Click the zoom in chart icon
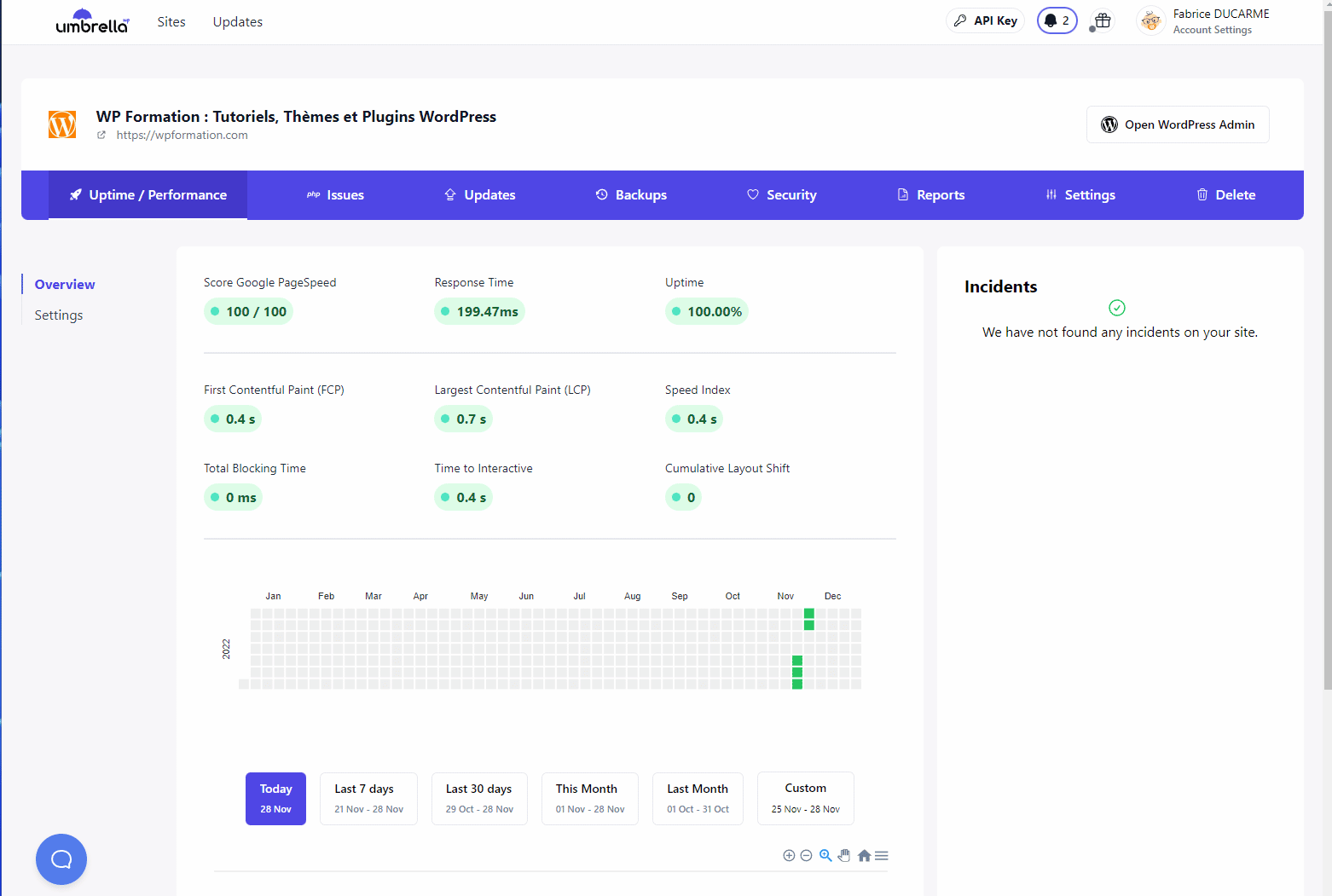This screenshot has width=1332, height=896. [x=789, y=856]
